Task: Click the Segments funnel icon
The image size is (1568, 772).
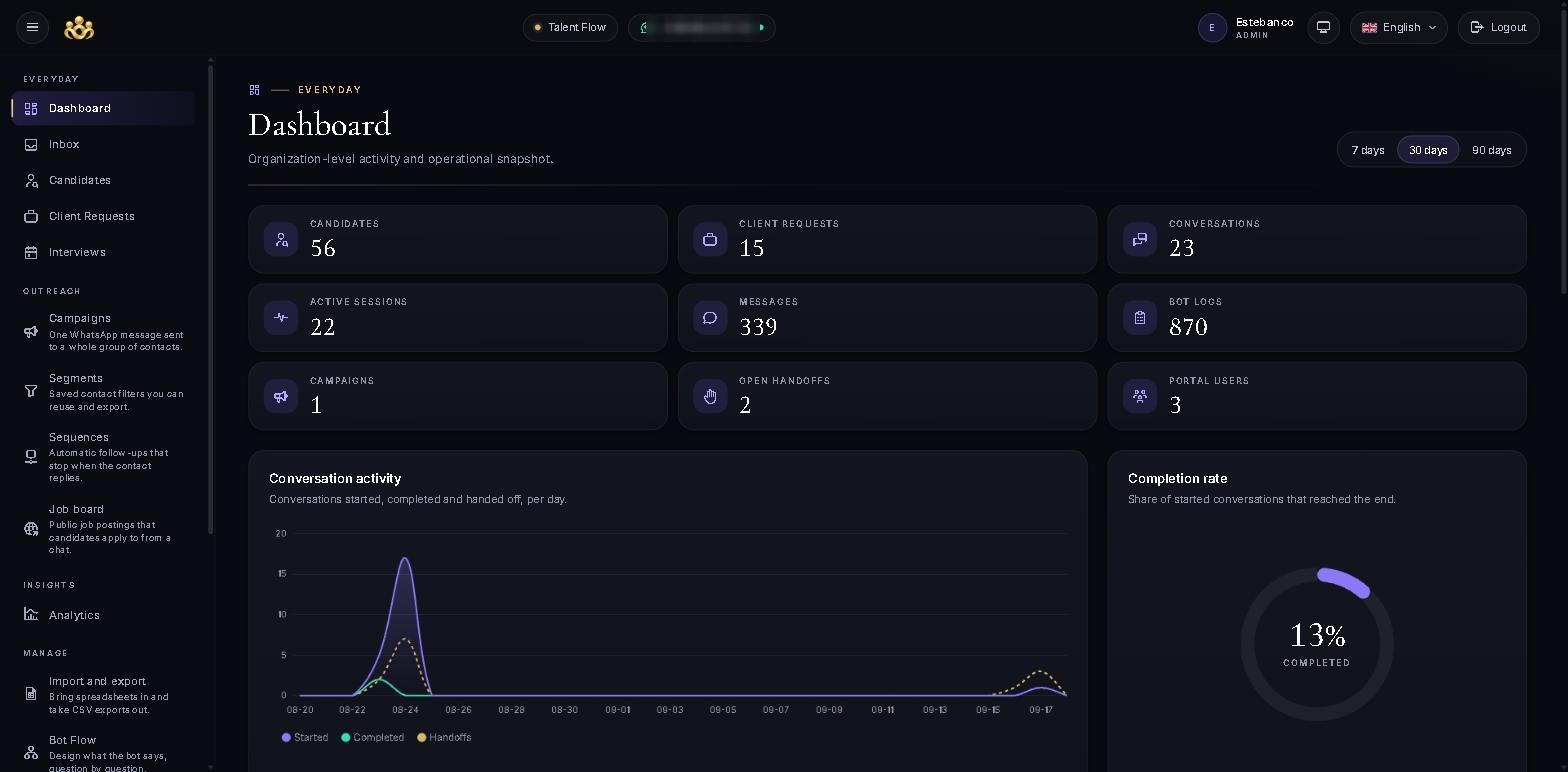Action: [31, 392]
